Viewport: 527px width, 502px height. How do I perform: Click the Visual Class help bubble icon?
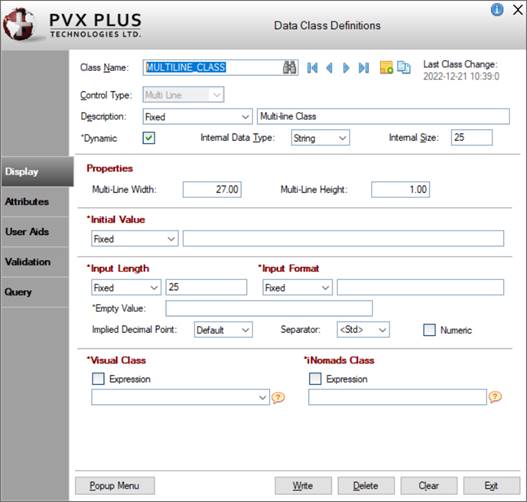278,398
